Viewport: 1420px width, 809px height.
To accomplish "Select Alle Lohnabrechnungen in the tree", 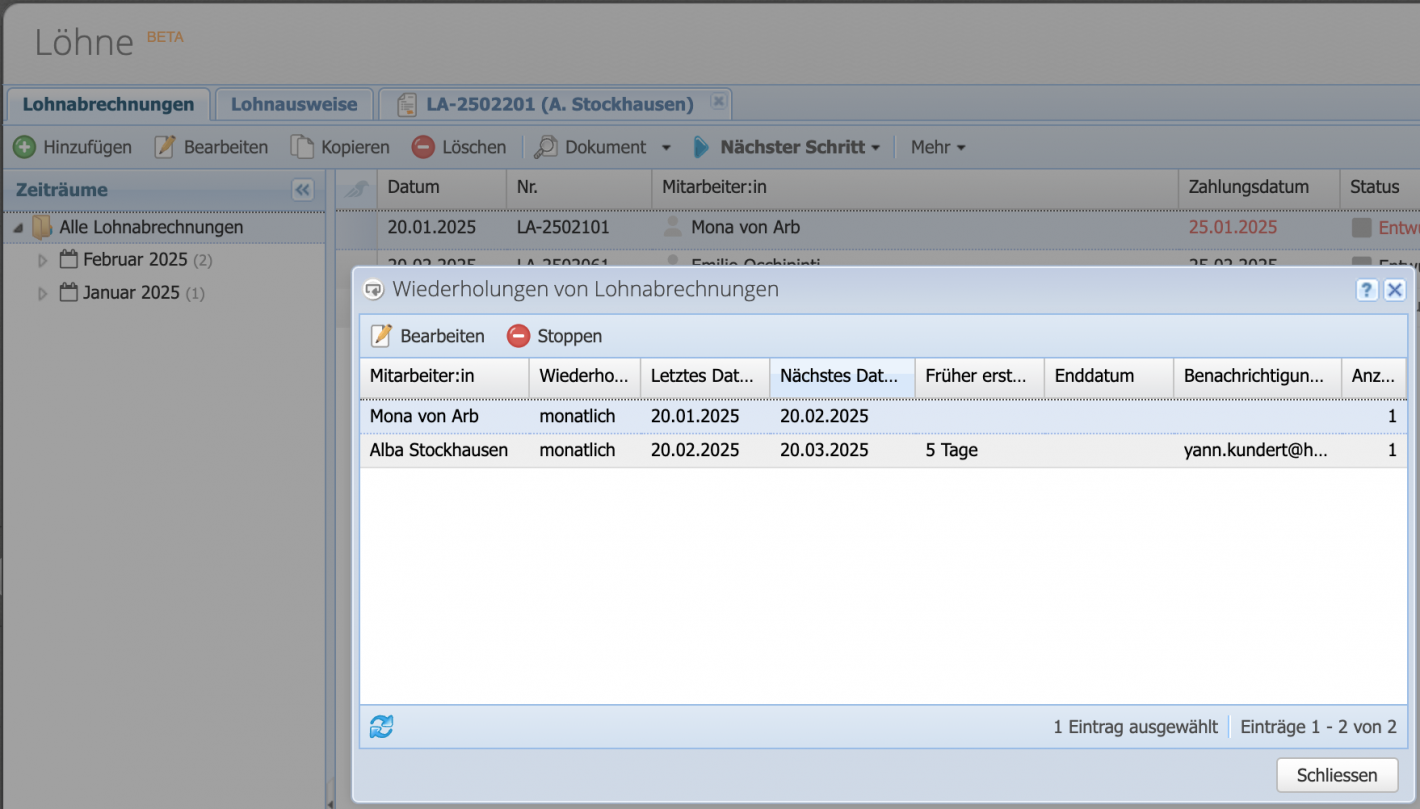I will tap(151, 228).
